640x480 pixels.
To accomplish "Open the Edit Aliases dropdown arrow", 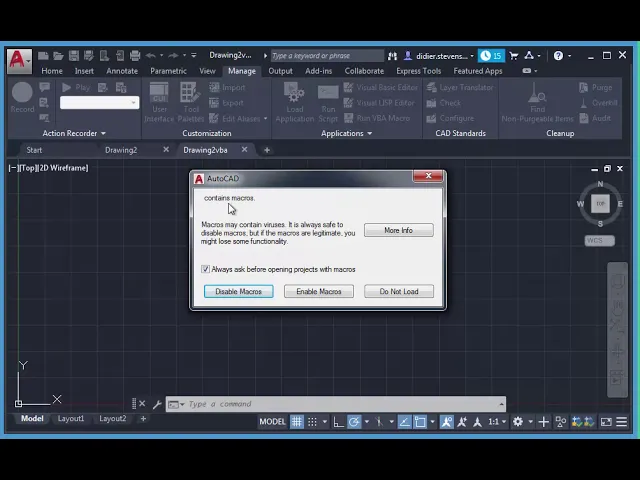I will (266, 119).
